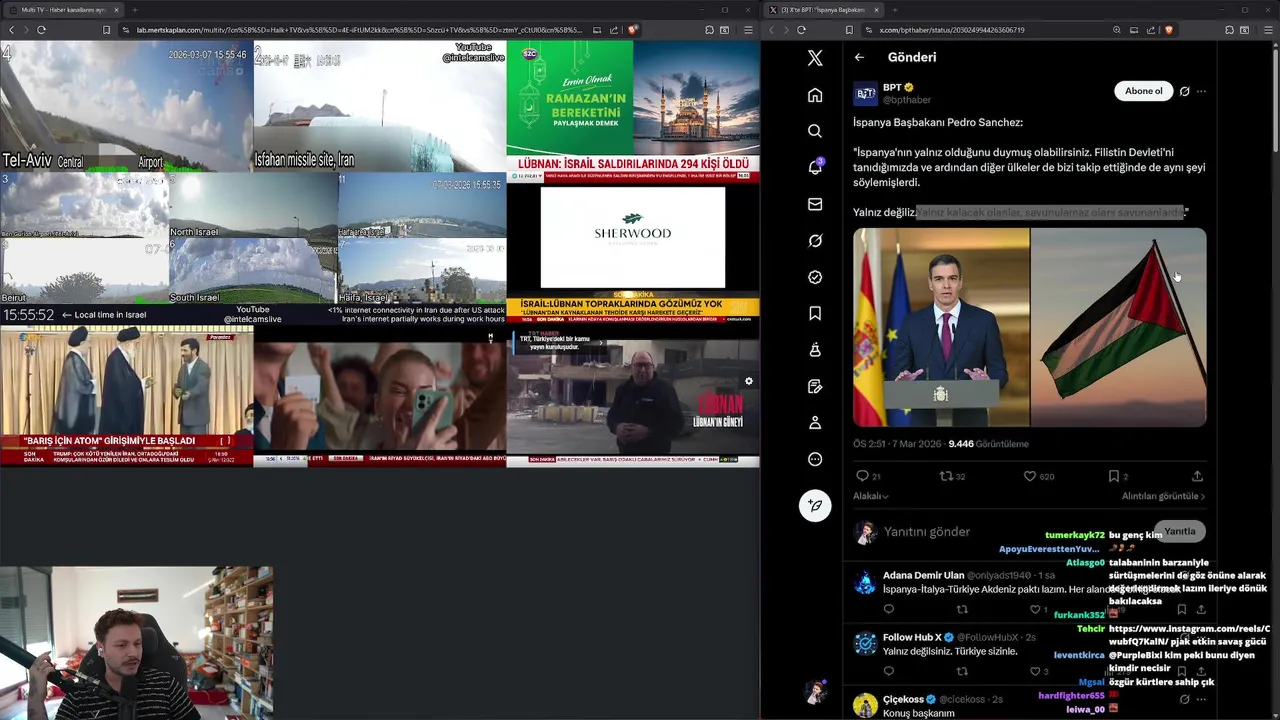1280x720 pixels.
Task: Open the More circle icon in X sidebar
Action: click(x=815, y=459)
